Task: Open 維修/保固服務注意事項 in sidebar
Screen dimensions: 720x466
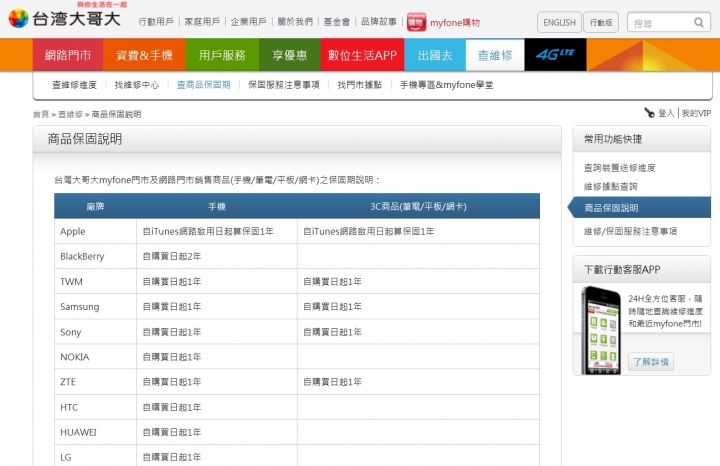Action: coord(630,231)
